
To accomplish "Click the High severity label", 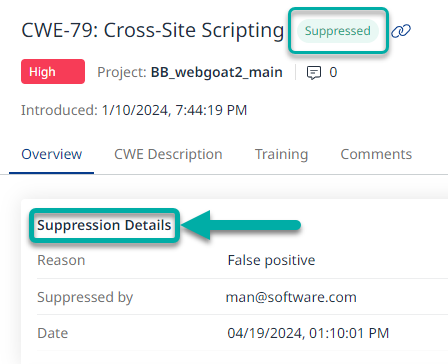I will [x=53, y=71].
